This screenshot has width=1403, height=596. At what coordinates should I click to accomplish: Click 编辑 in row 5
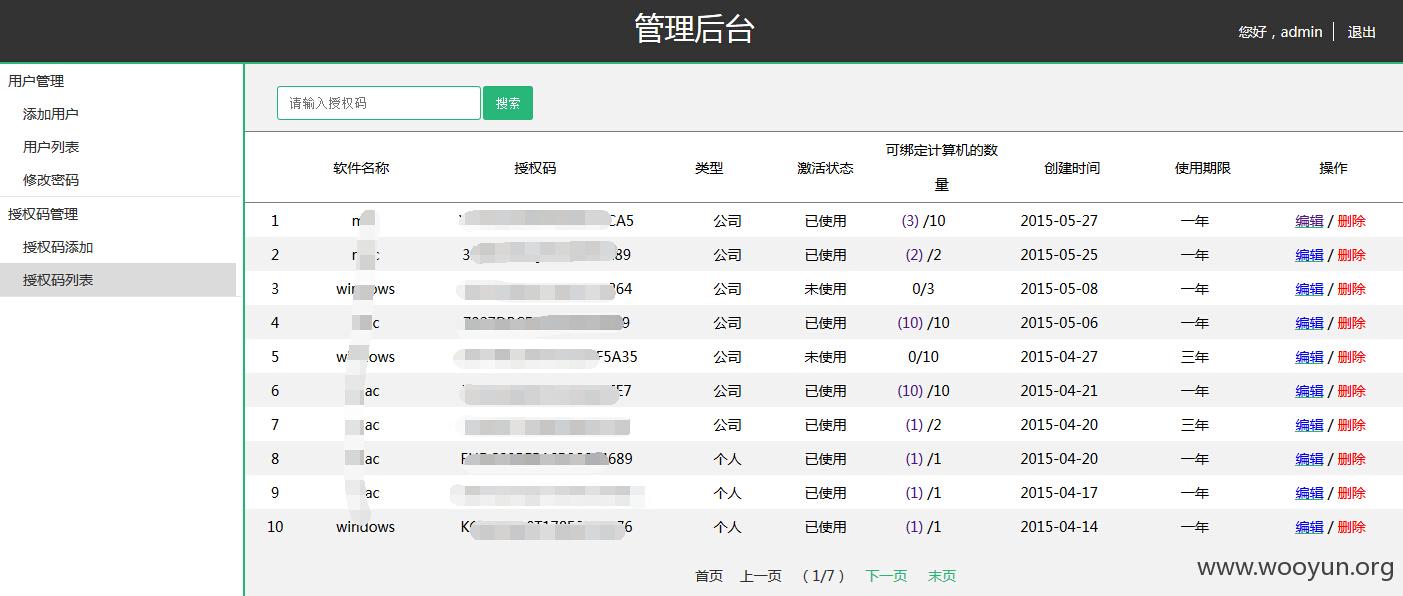[x=1309, y=357]
